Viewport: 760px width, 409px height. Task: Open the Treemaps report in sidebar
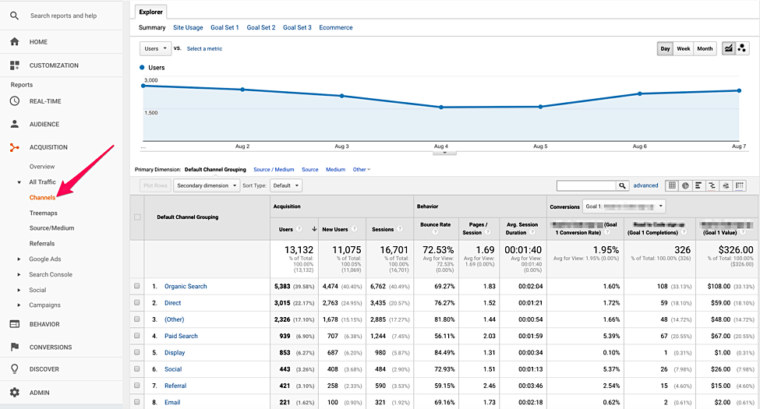43,213
